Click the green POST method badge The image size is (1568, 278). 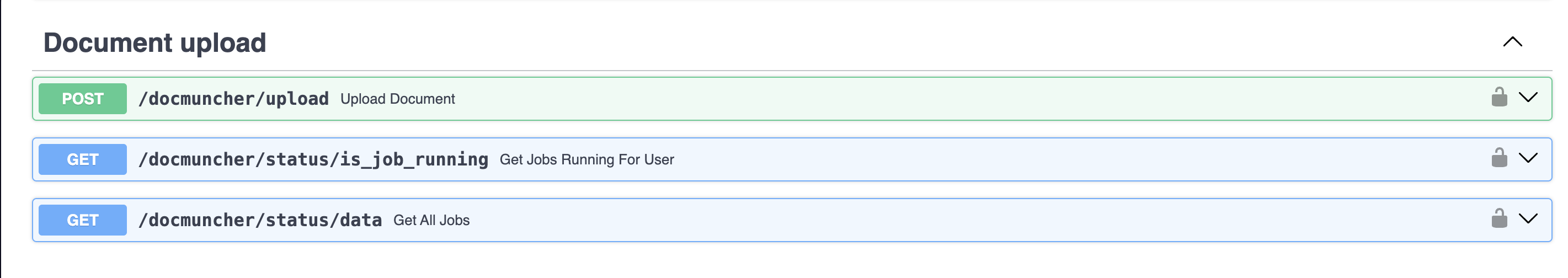point(83,99)
